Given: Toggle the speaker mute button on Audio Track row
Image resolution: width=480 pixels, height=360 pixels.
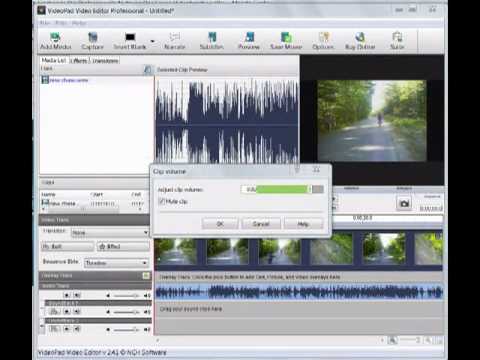Looking at the screenshot, I should 77,295.
